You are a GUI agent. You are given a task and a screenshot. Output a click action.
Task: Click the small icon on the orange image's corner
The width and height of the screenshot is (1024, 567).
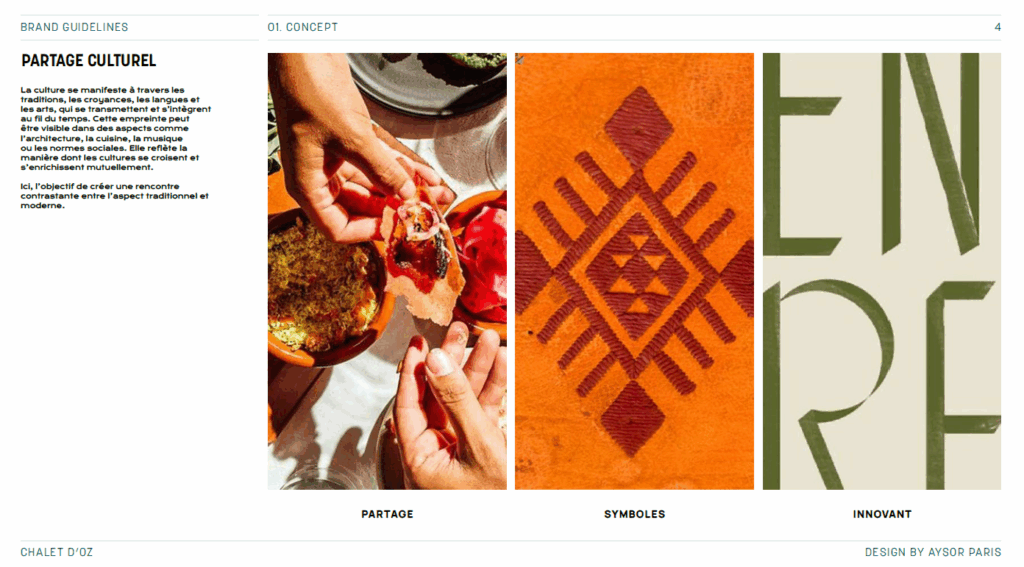pyautogui.click(x=520, y=60)
